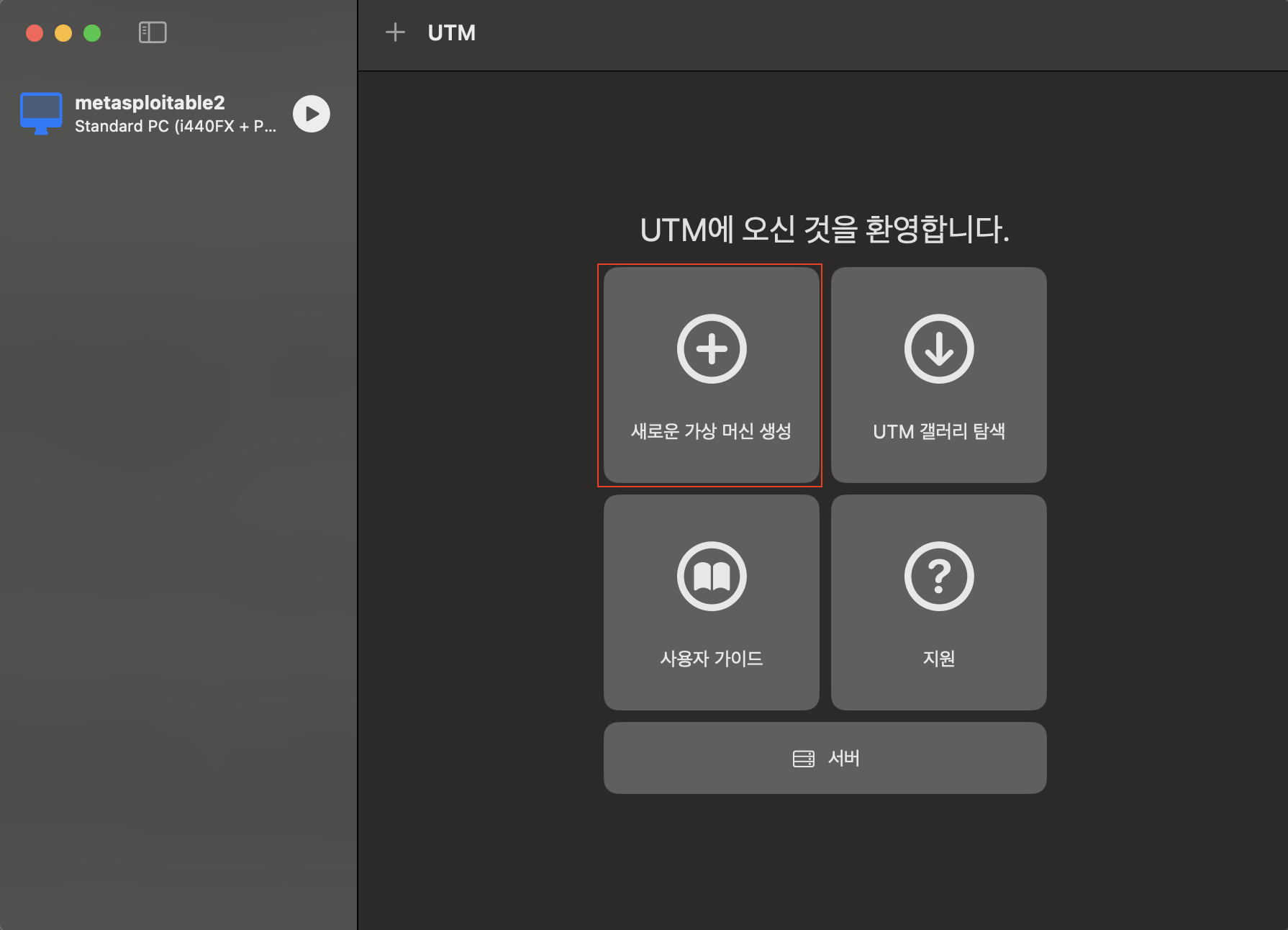Open the UTM 갤러리 탐색 card
The height and width of the screenshot is (930, 1288).
click(x=938, y=375)
